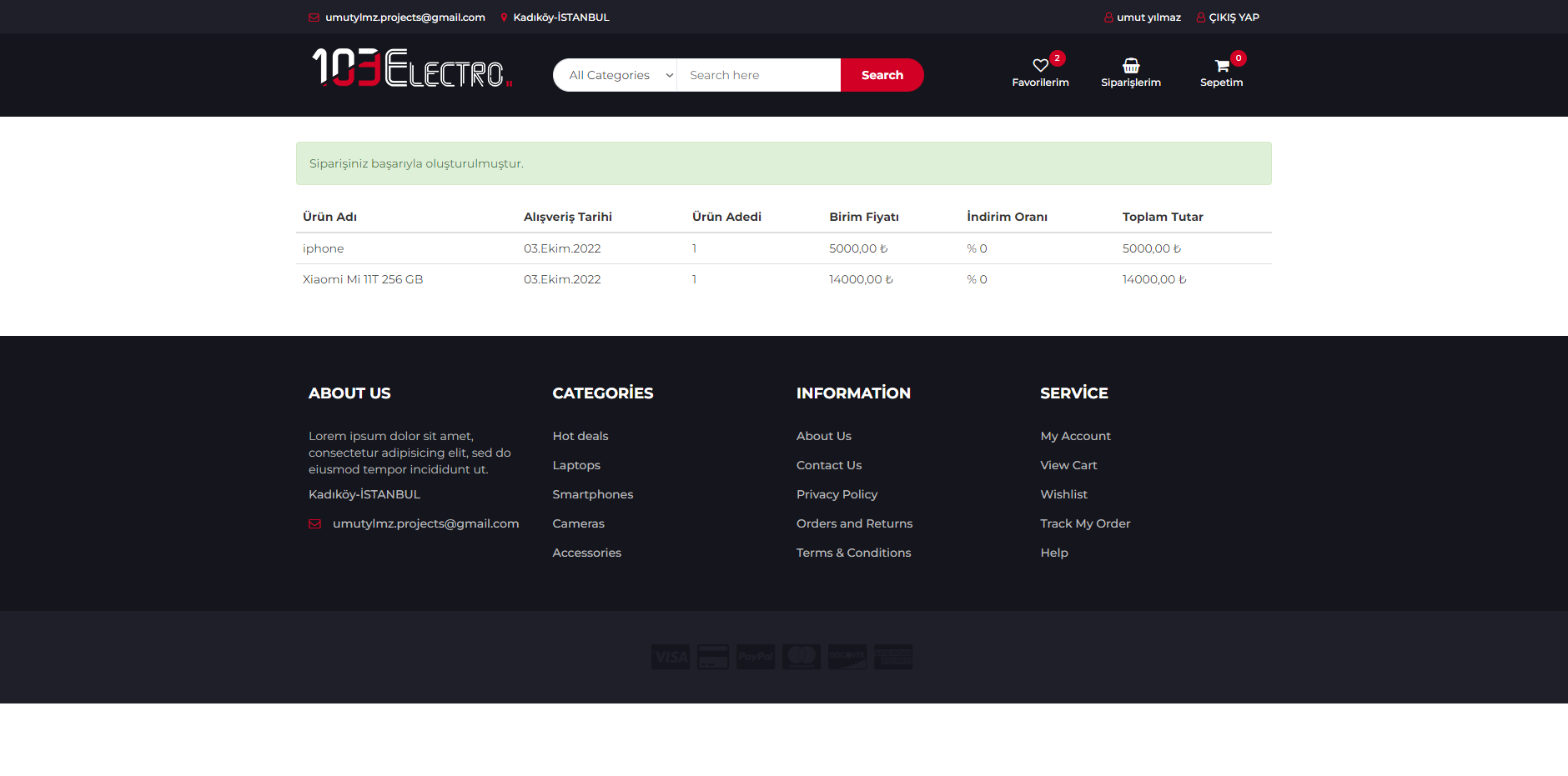Open the Track My Order link
Screen dimensions: 1568x776
point(1084,523)
